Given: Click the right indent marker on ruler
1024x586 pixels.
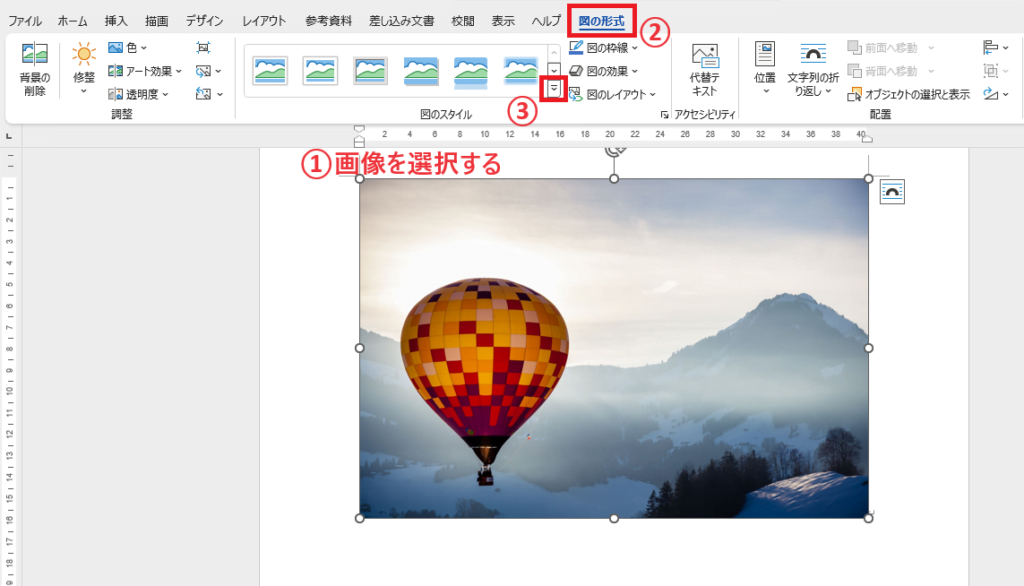Looking at the screenshot, I should (x=867, y=138).
